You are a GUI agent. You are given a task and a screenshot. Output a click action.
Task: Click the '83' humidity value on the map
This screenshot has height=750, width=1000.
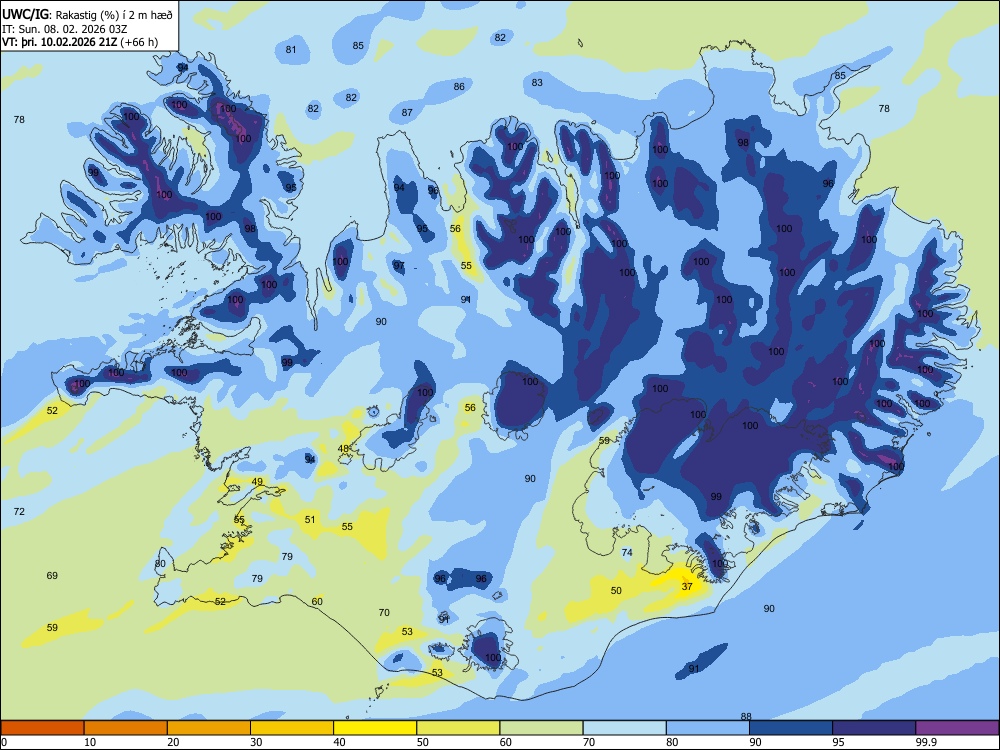pos(537,82)
